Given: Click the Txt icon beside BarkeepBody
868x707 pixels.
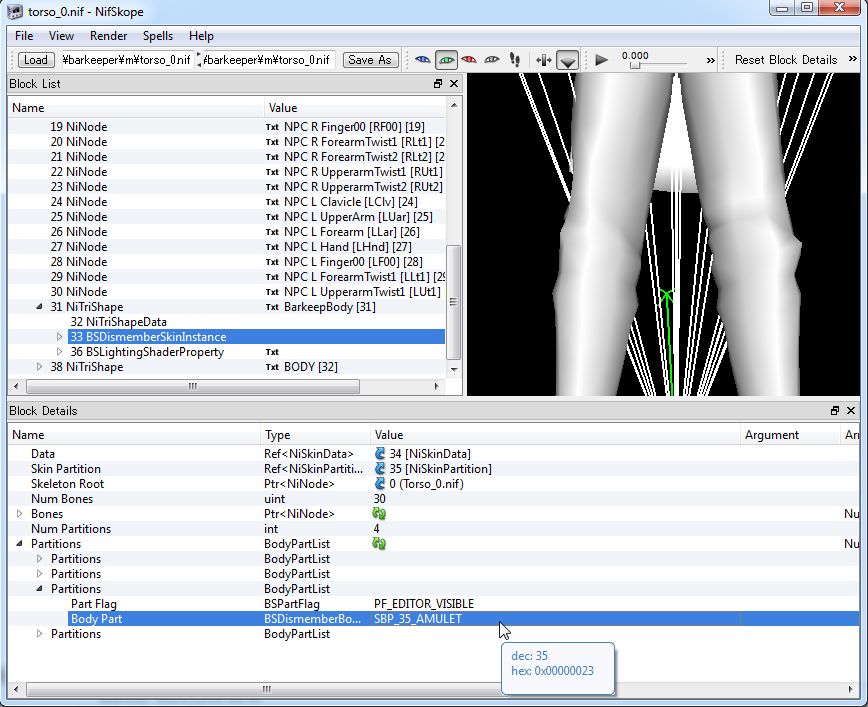Looking at the screenshot, I should 272,307.
